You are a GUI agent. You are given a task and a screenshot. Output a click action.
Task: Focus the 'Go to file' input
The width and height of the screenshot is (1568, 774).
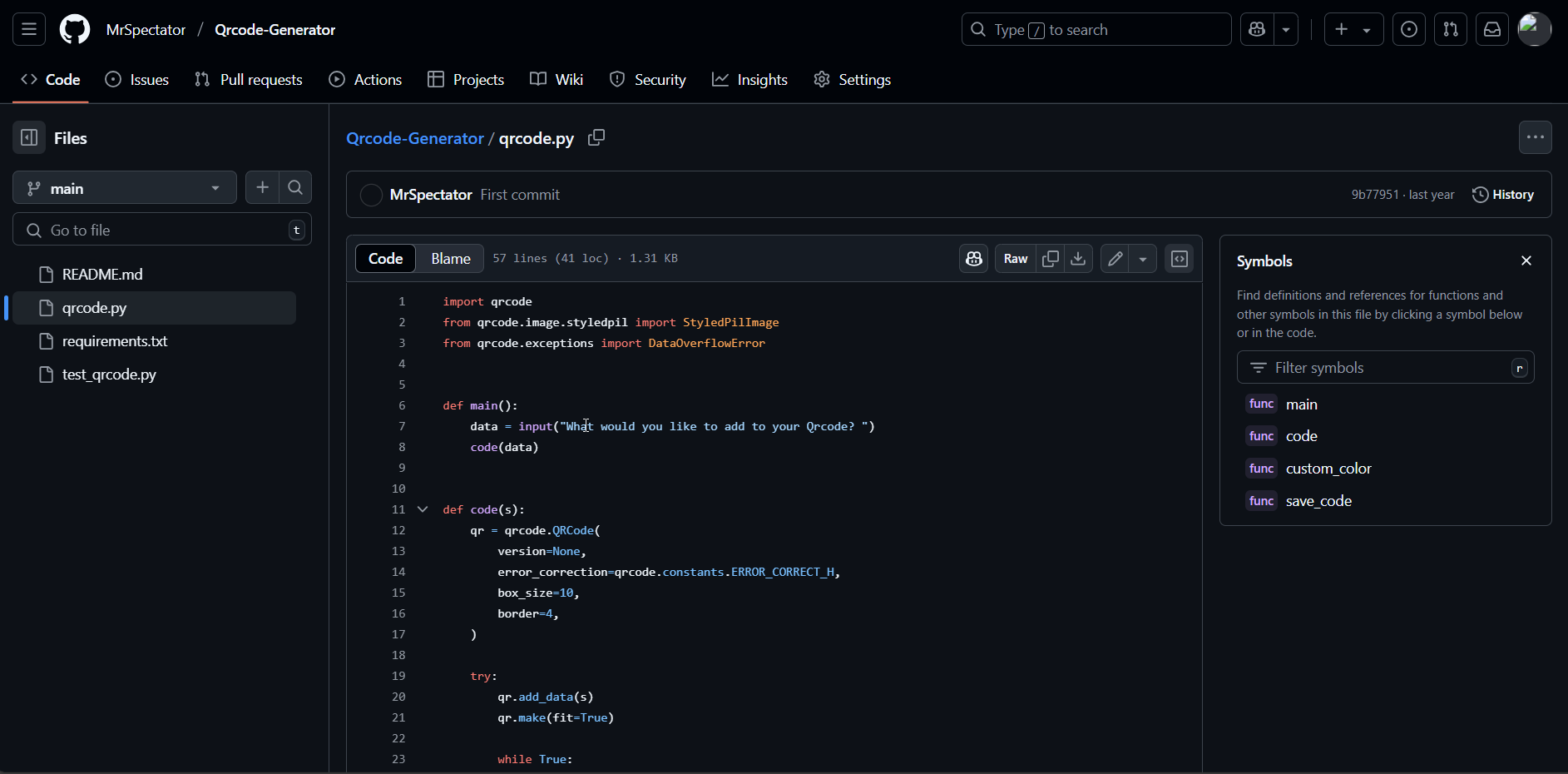[162, 230]
